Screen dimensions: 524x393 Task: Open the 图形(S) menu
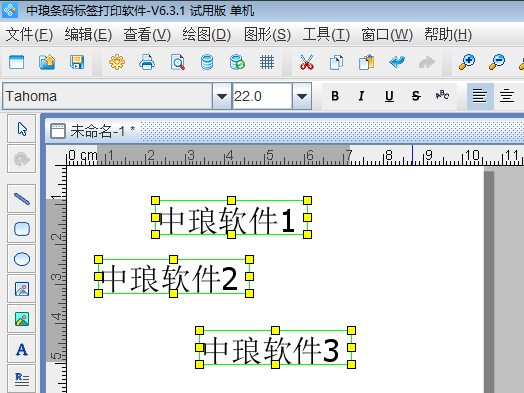coord(267,35)
